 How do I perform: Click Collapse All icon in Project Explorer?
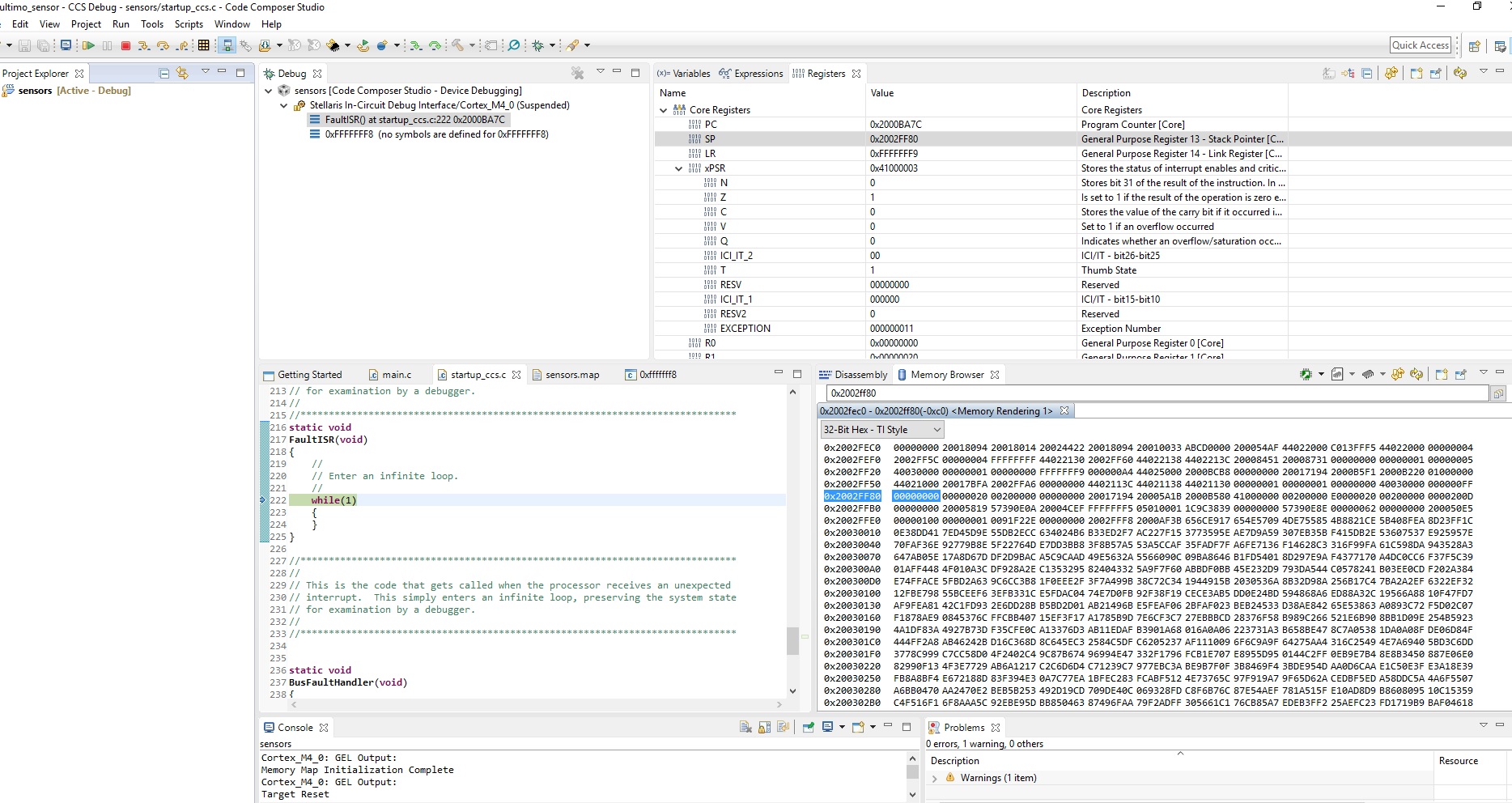[164, 73]
